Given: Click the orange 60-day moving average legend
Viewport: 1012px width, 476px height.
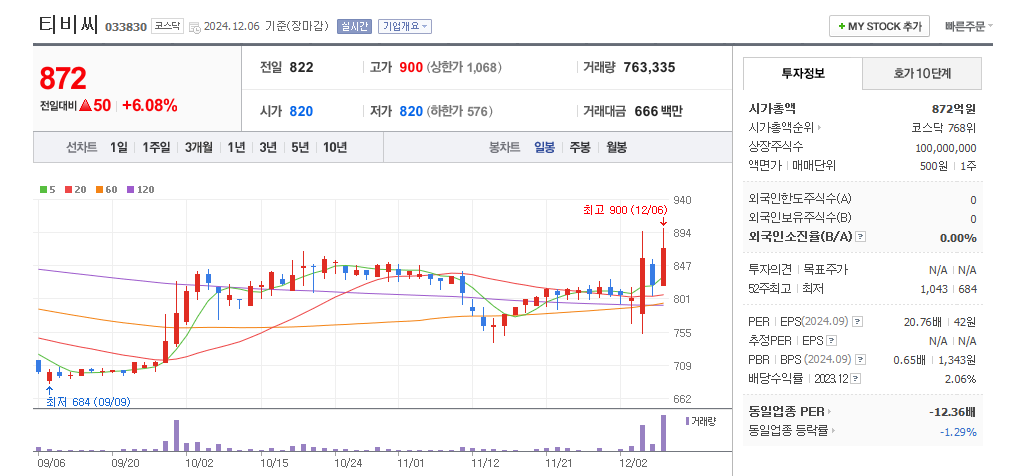Looking at the screenshot, I should pos(106,190).
